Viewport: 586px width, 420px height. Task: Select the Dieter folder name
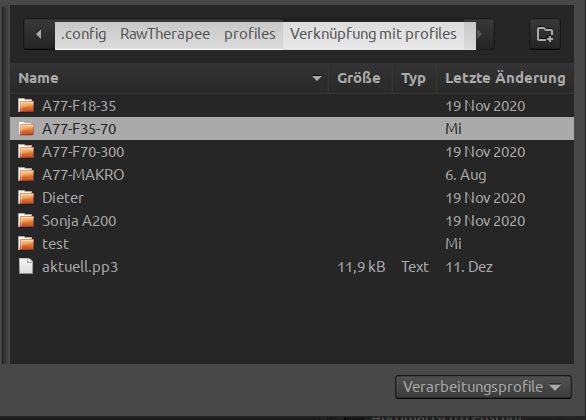pyautogui.click(x=63, y=198)
